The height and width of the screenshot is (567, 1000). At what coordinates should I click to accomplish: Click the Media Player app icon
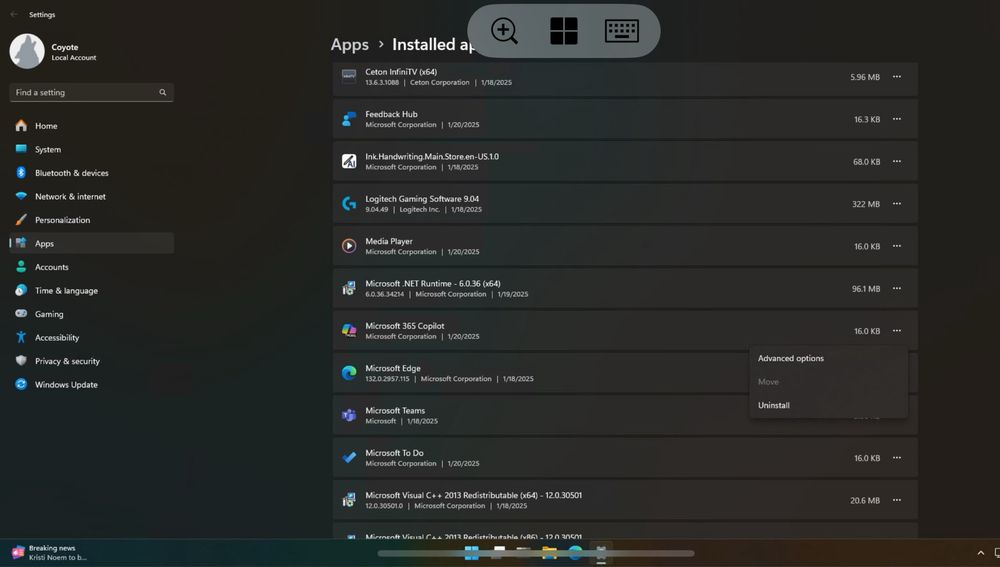pos(349,246)
